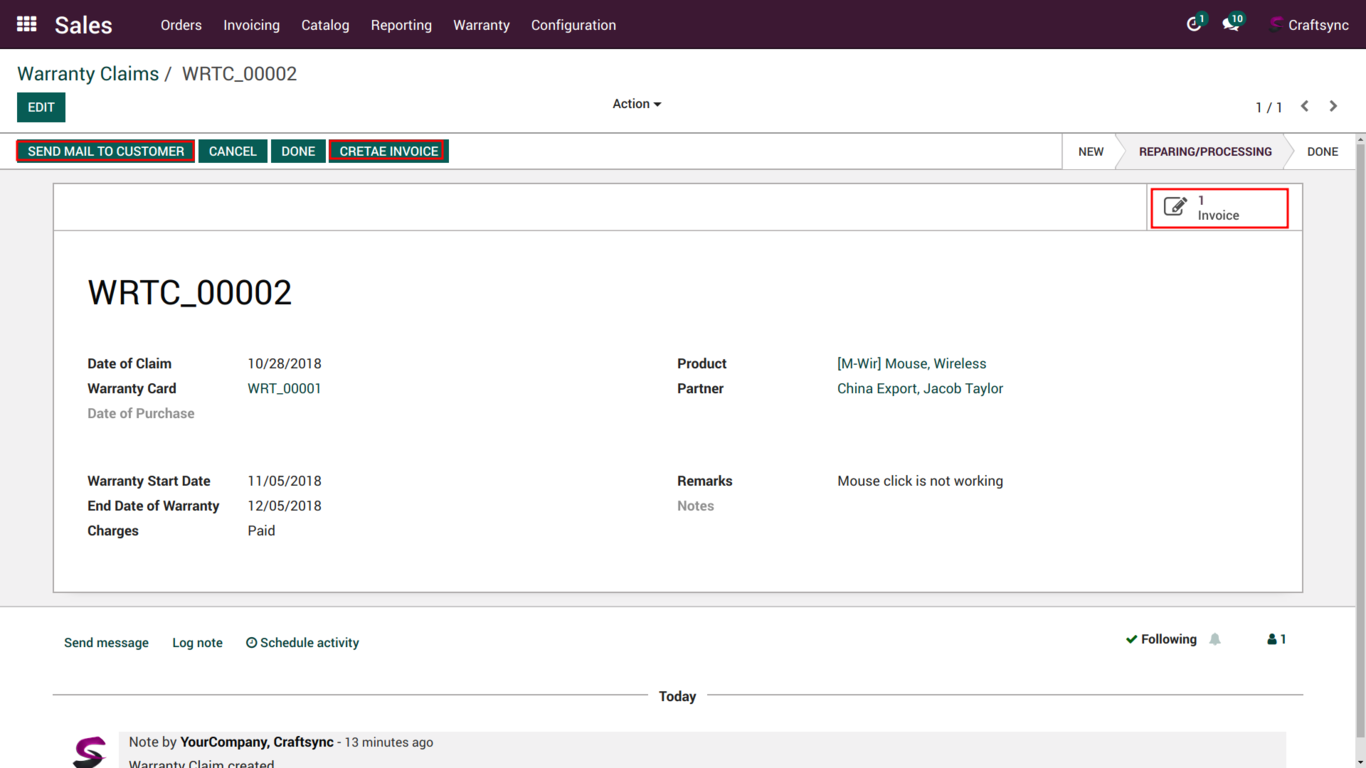Select the Done status stage
This screenshot has height=768, width=1366.
pyautogui.click(x=1322, y=152)
